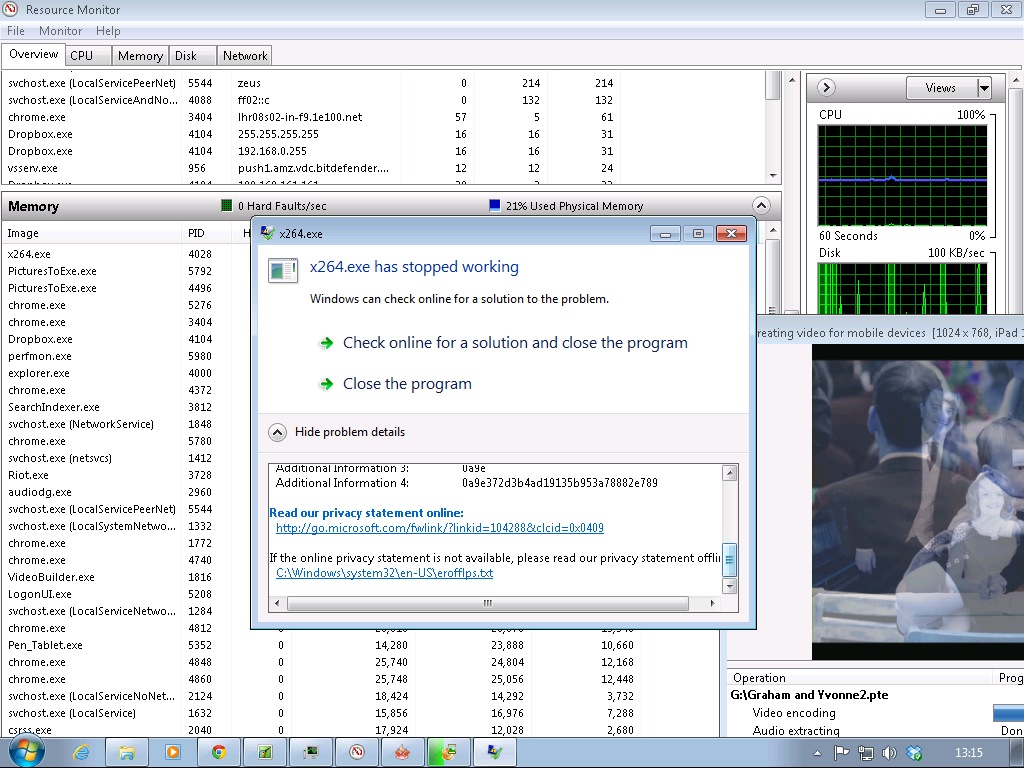Click Close the program option
1024x768 pixels.
(x=407, y=384)
